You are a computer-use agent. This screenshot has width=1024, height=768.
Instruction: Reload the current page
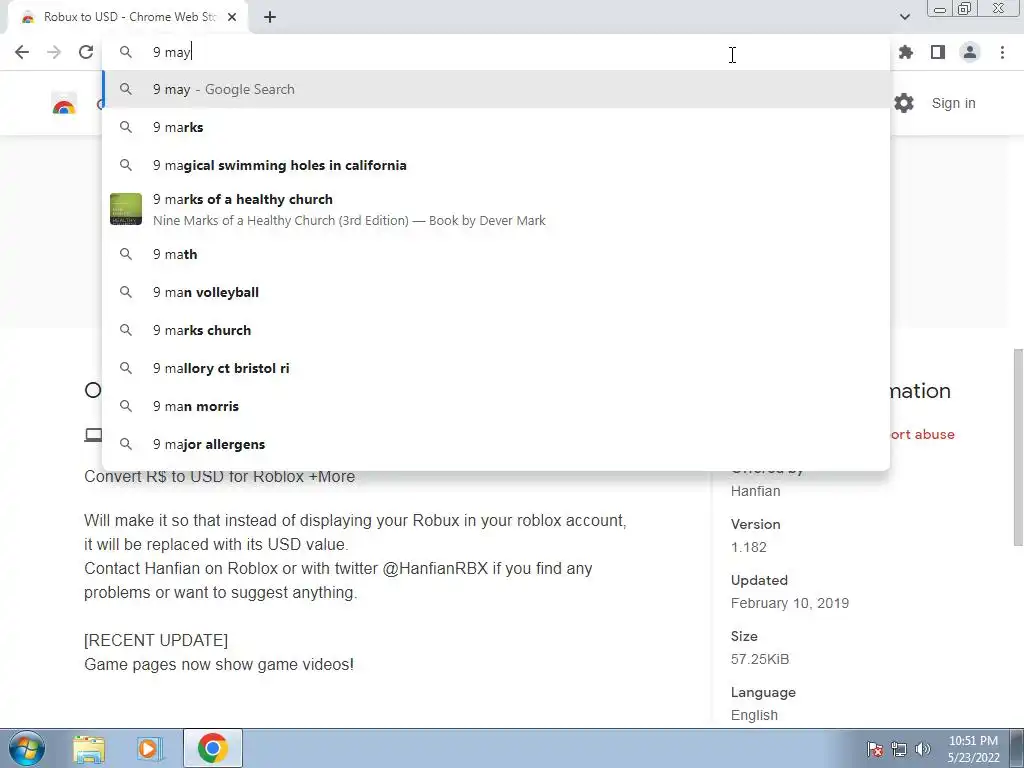click(x=86, y=52)
